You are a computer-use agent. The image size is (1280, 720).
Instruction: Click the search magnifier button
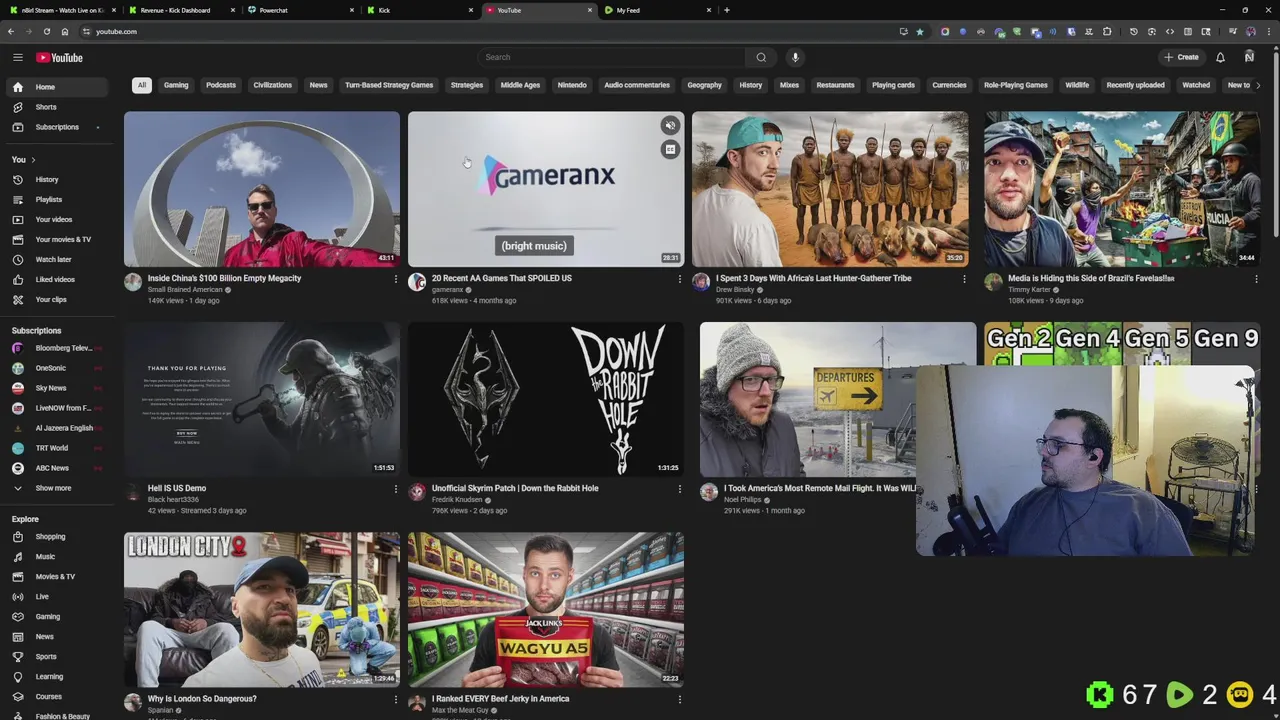(x=761, y=57)
